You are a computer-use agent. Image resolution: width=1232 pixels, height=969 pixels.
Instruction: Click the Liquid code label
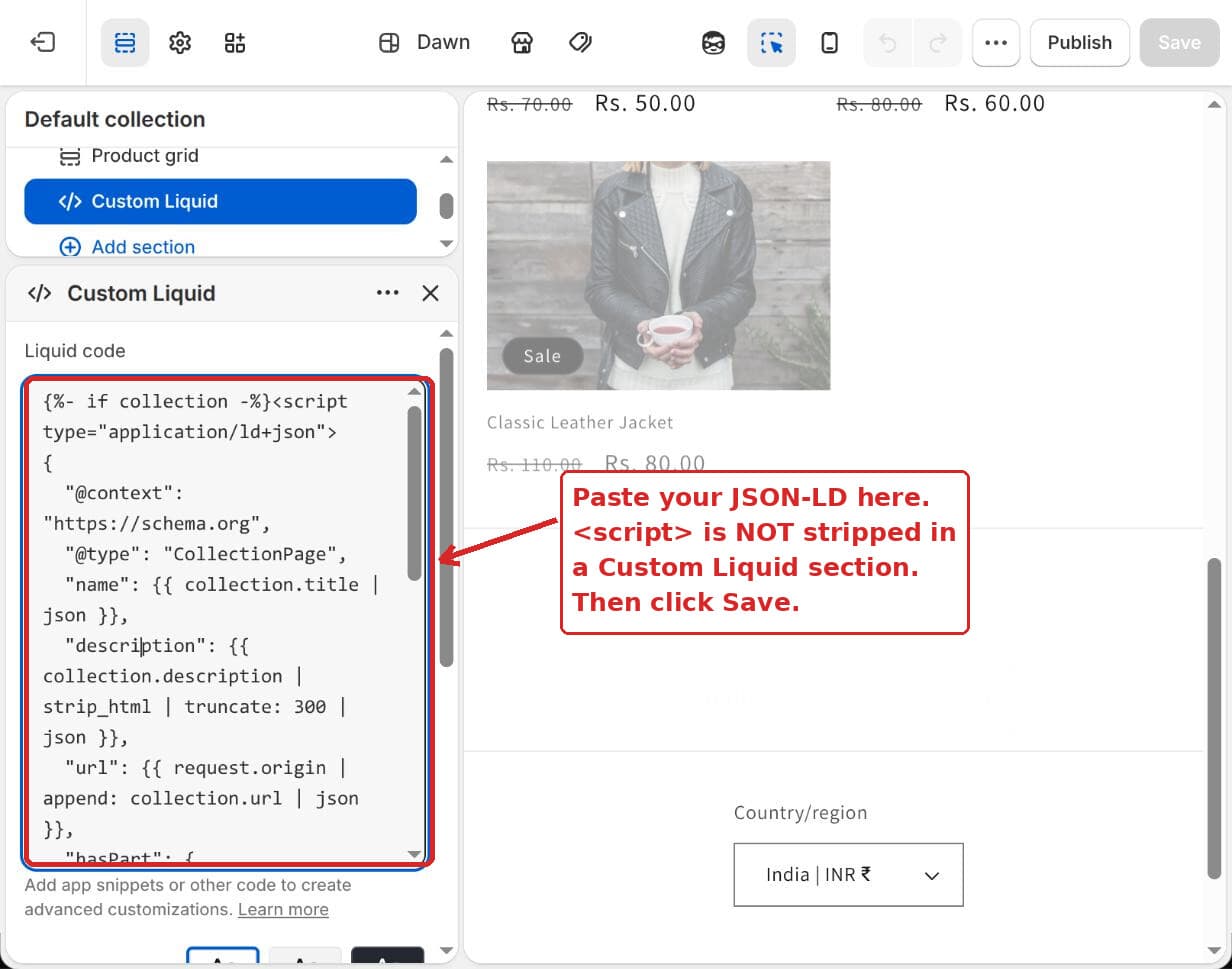point(75,351)
